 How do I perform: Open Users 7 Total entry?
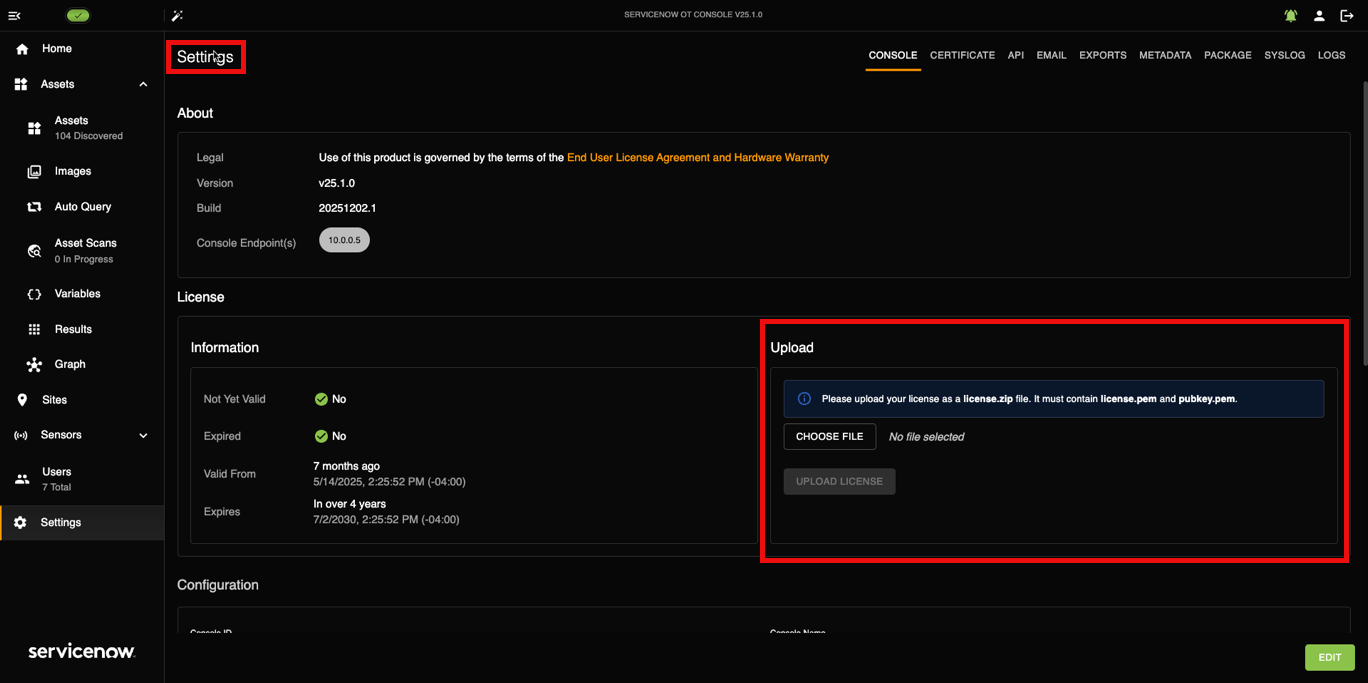[x=82, y=479]
